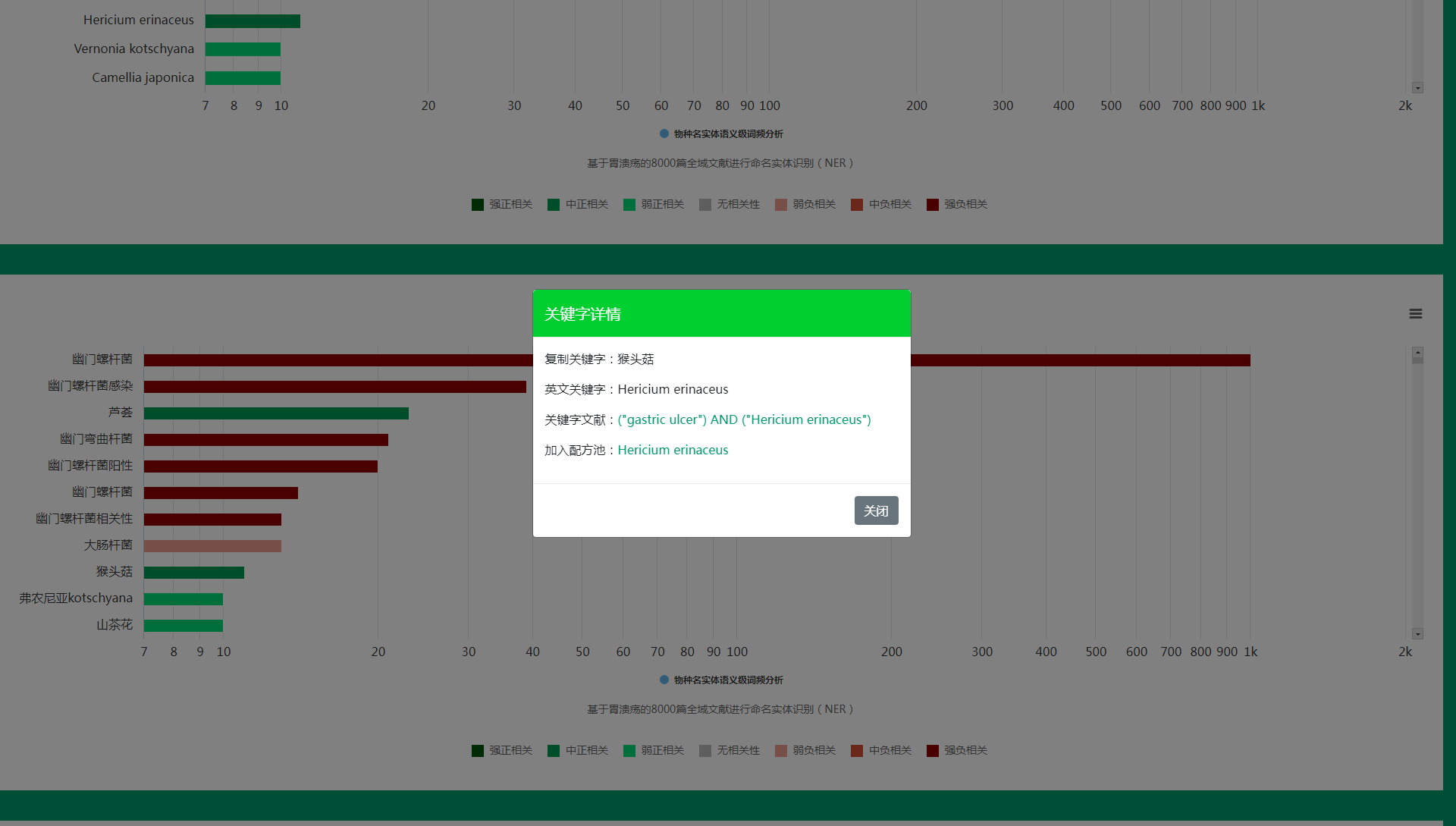Screen dimensions: 1456x826
Task: Add Hericium erinaceus to the formula pool
Action: click(673, 450)
